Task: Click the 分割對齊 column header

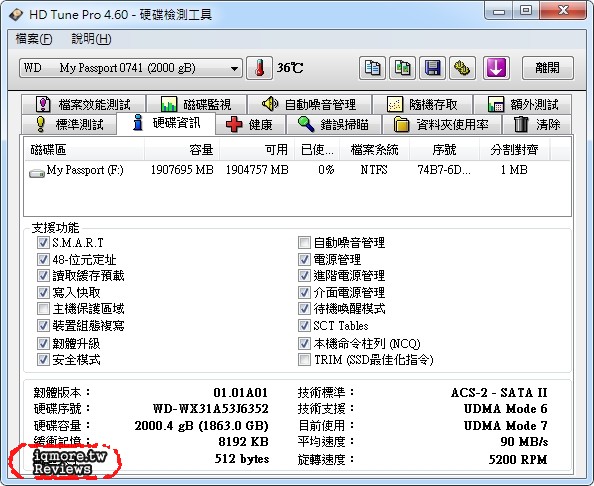Action: (x=514, y=150)
